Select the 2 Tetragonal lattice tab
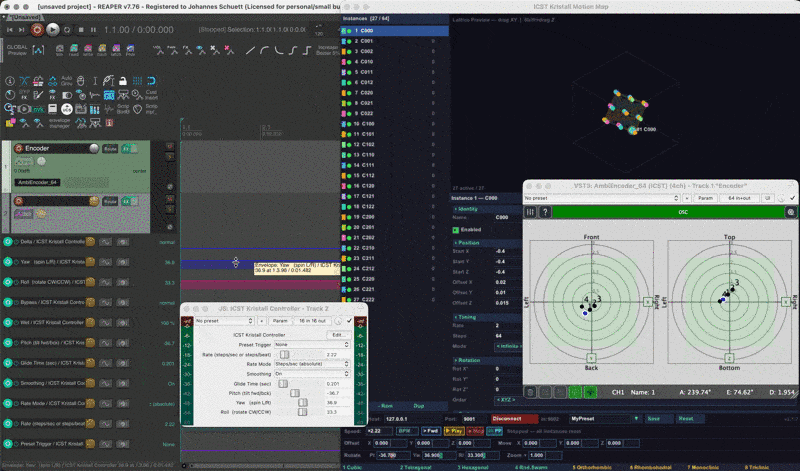Viewport: 800px width, 471px height. click(416, 467)
